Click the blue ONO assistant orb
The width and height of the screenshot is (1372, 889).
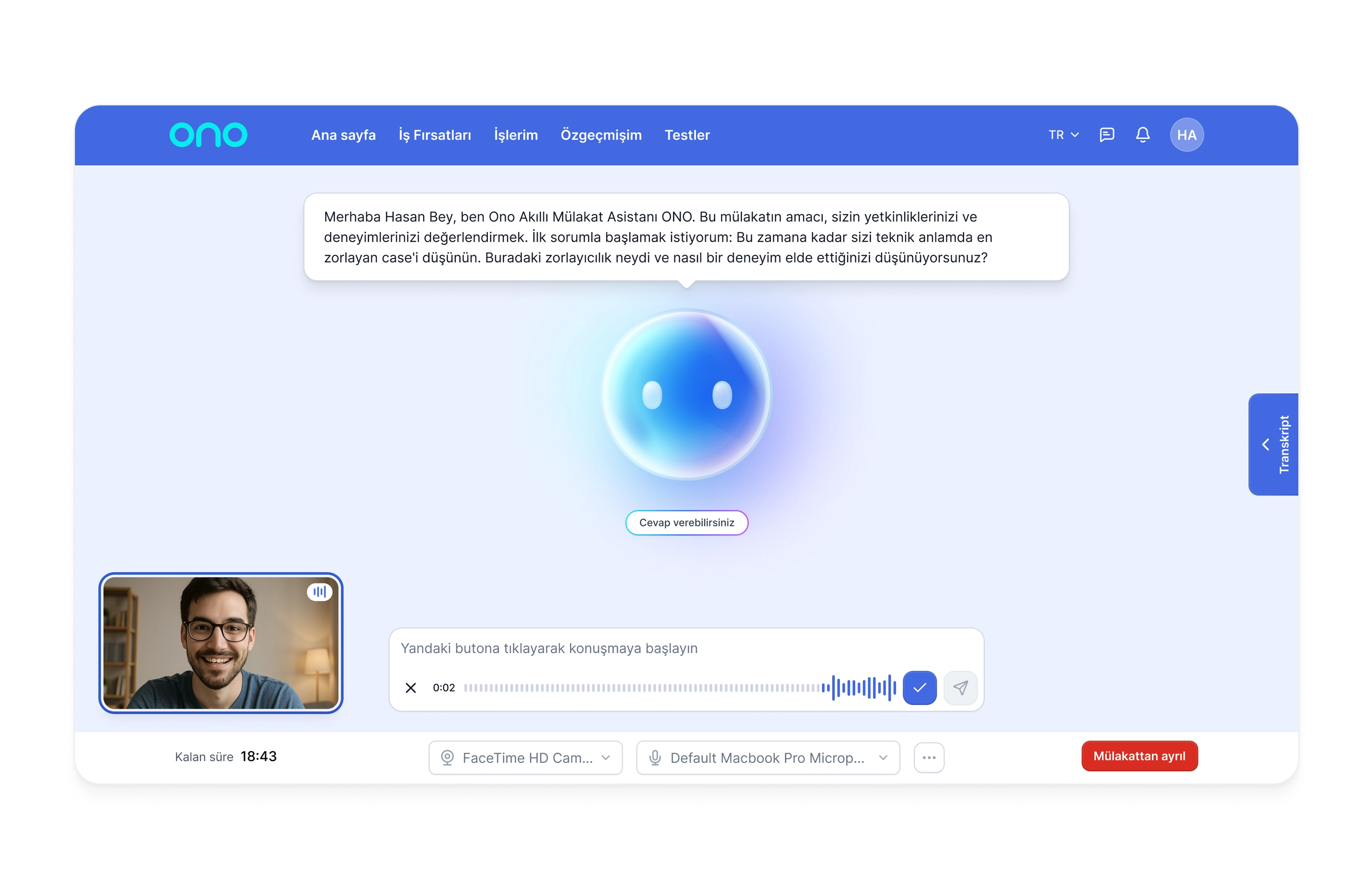point(686,395)
